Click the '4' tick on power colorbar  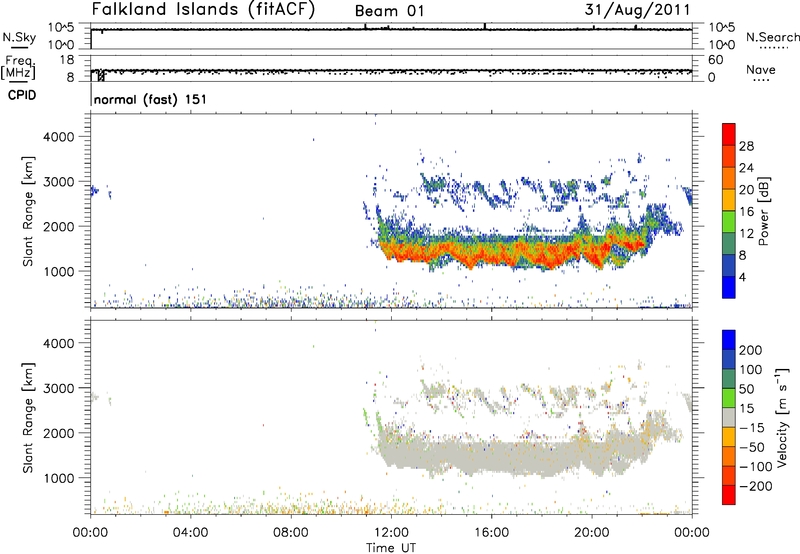[742, 277]
